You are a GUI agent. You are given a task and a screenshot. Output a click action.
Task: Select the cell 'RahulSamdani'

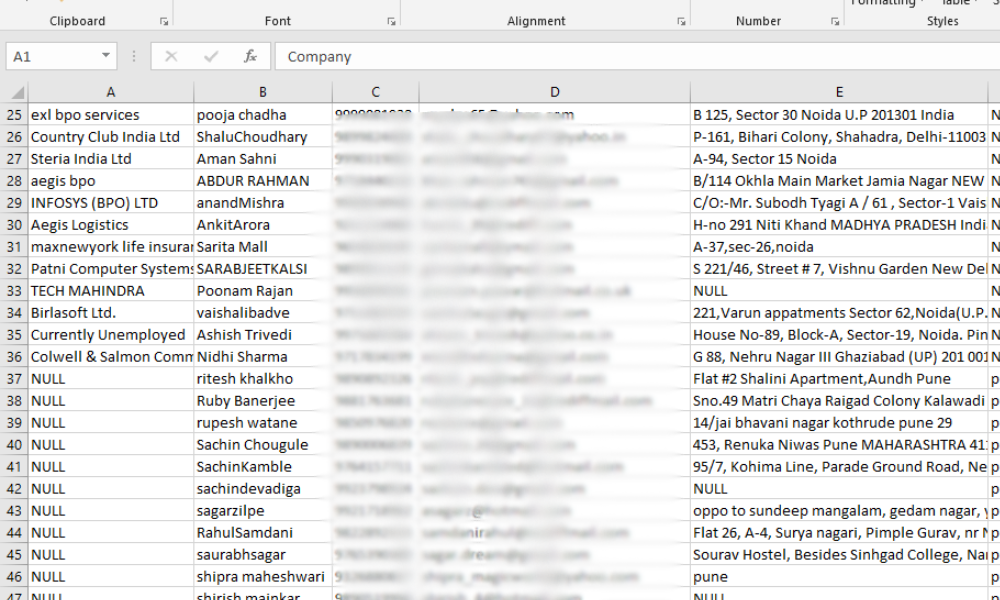[x=263, y=533]
